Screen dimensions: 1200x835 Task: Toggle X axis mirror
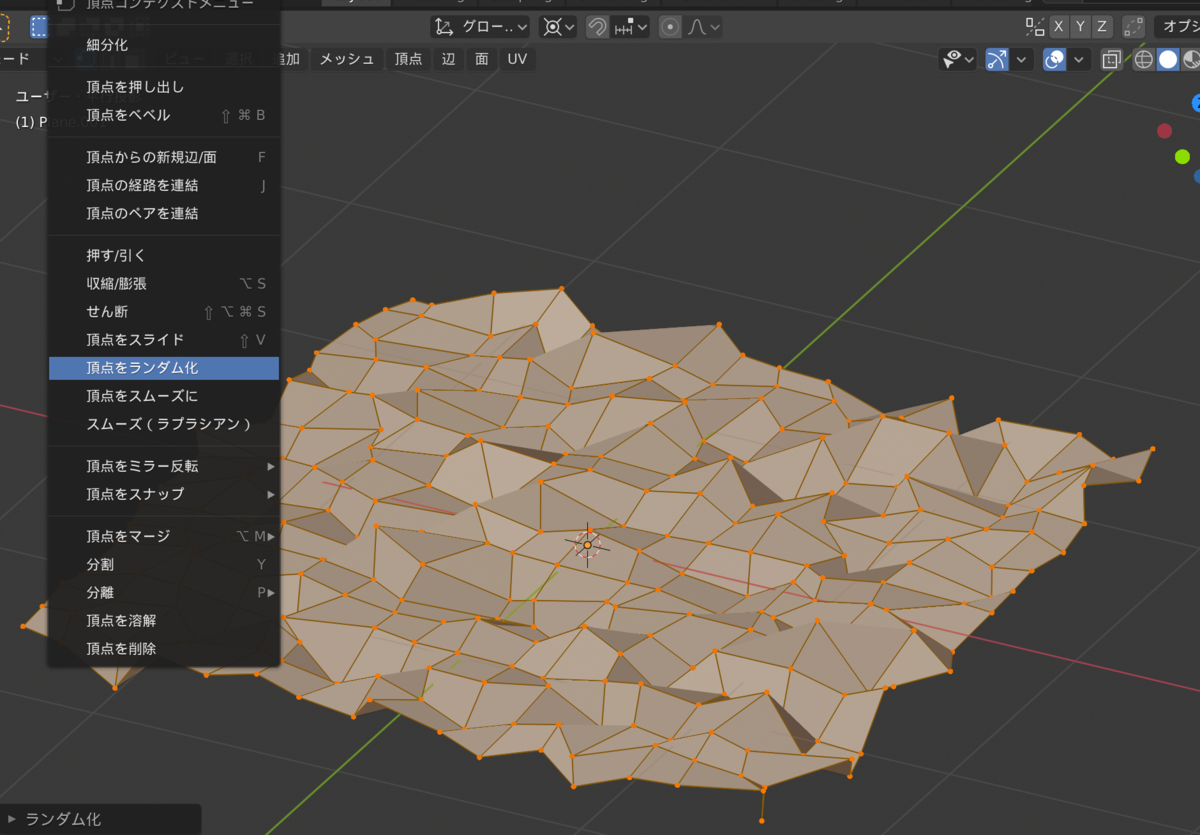pos(1057,27)
